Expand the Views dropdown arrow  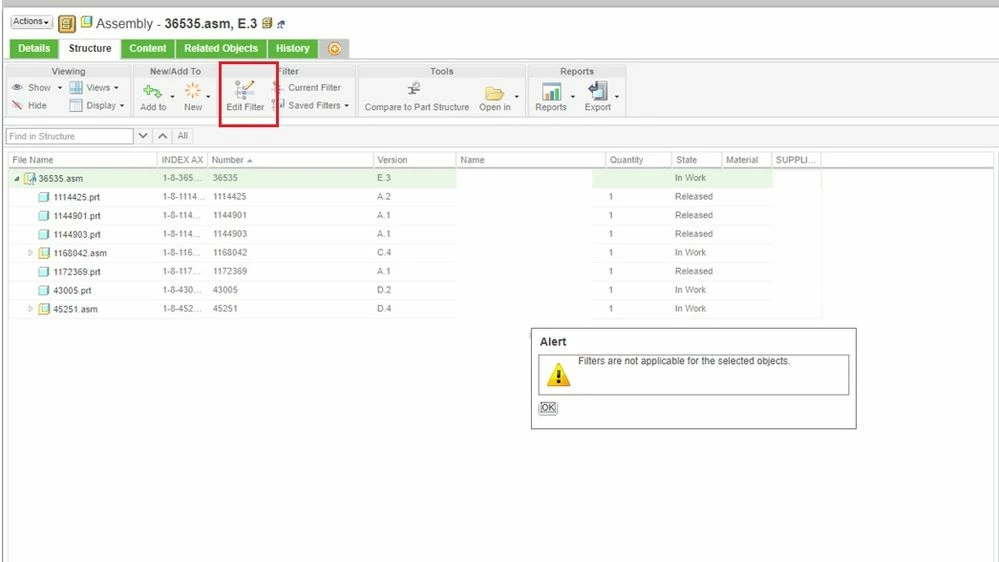(x=116, y=88)
